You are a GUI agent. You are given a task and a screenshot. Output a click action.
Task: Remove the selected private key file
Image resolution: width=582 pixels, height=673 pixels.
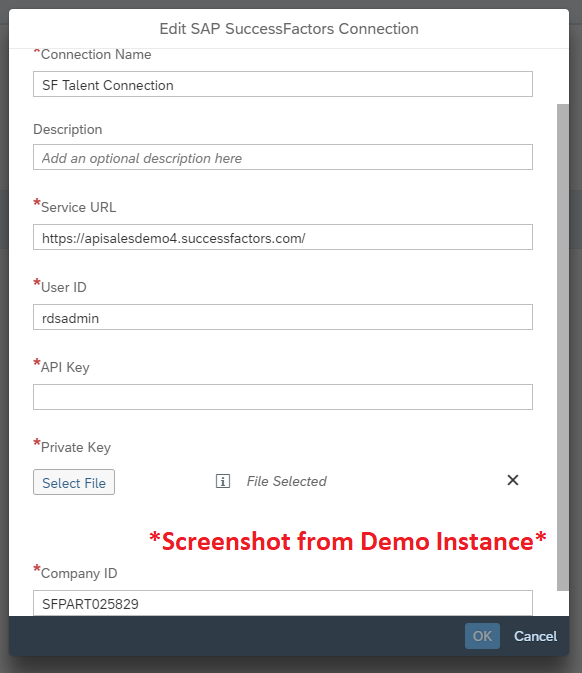[513, 480]
